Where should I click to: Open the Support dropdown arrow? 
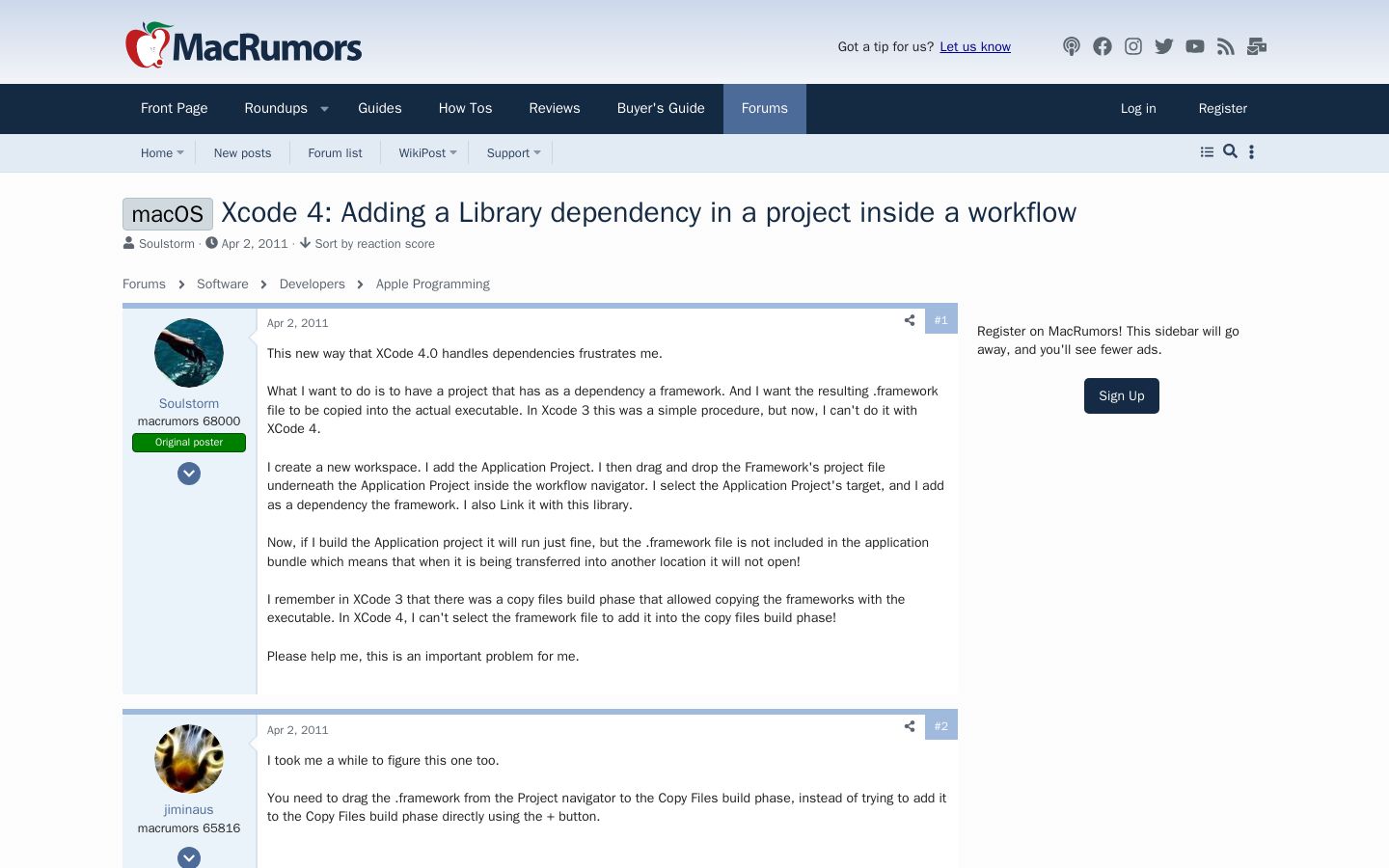(537, 152)
